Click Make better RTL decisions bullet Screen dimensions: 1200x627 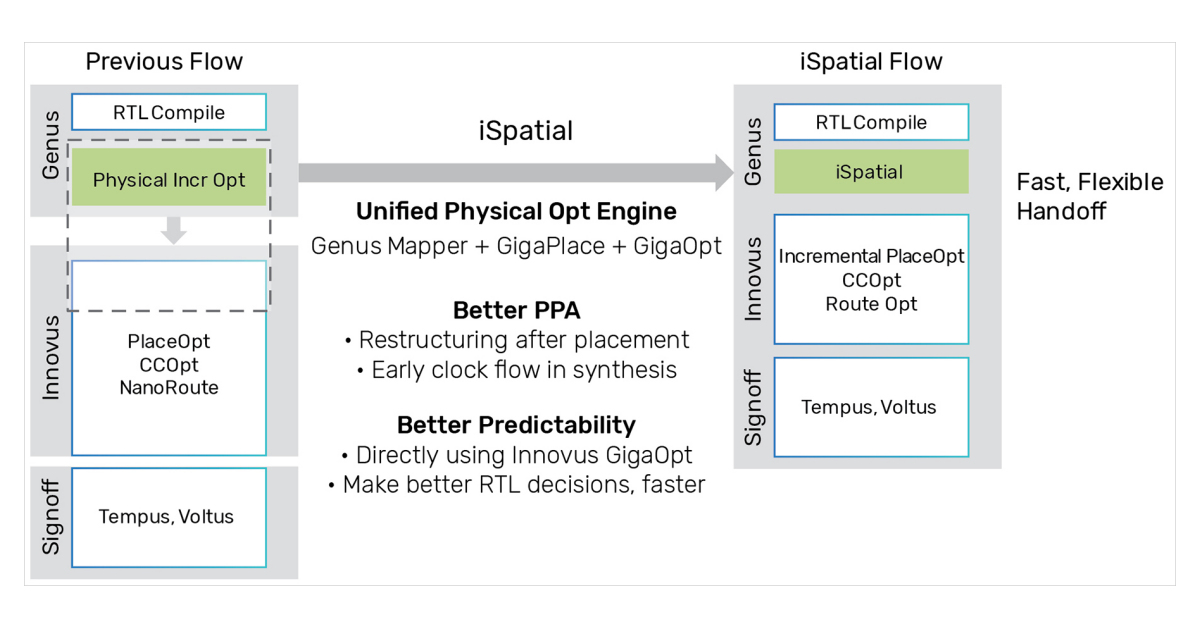516,485
